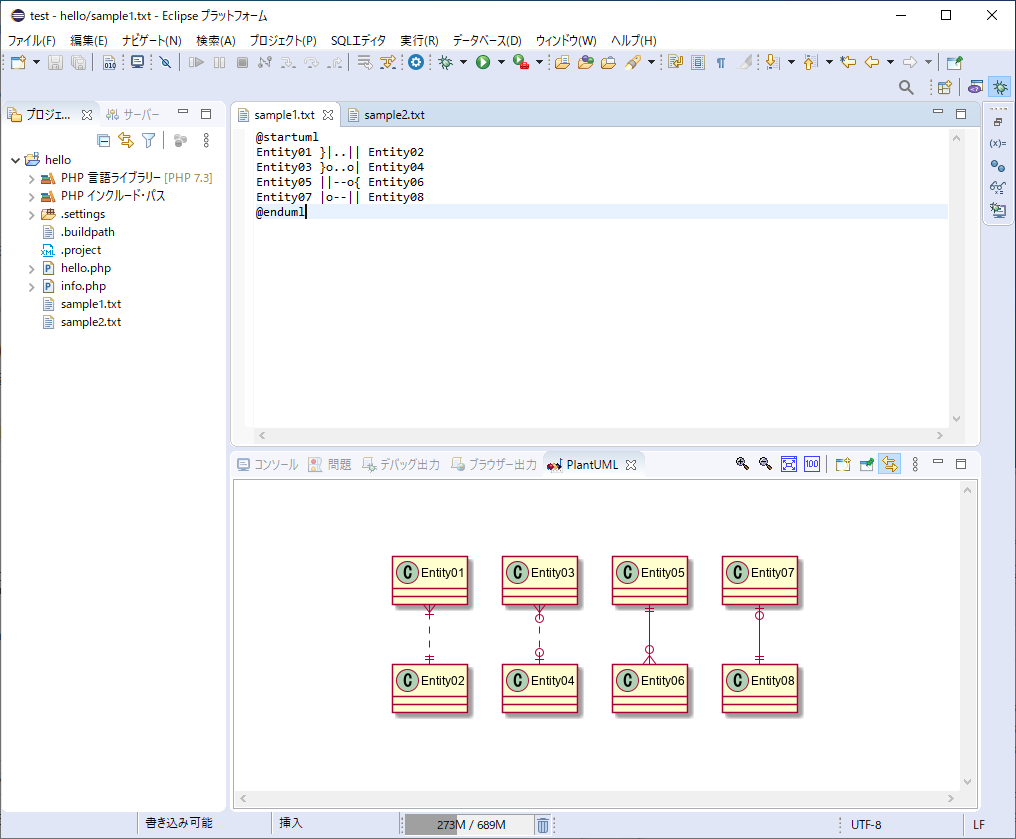Switch to the sample2.txt editor tab
This screenshot has width=1016, height=839.
click(x=393, y=115)
